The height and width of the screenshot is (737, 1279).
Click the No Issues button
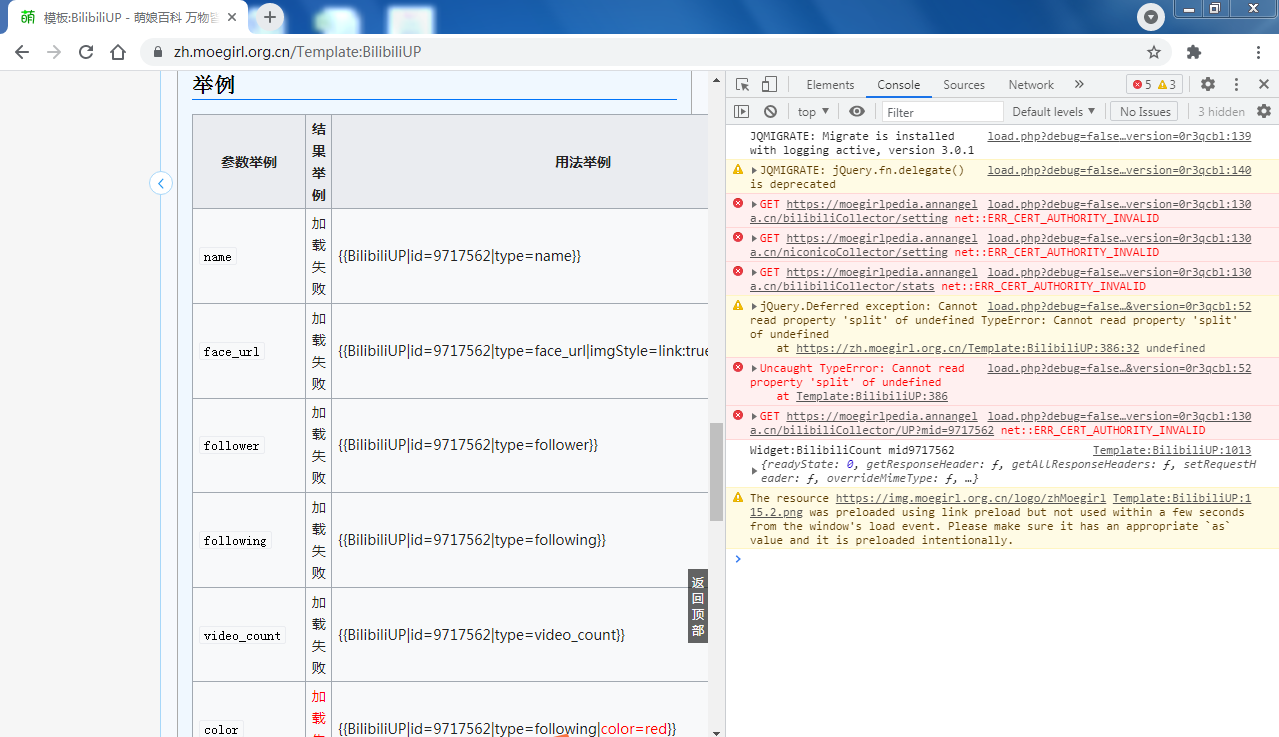point(1145,112)
